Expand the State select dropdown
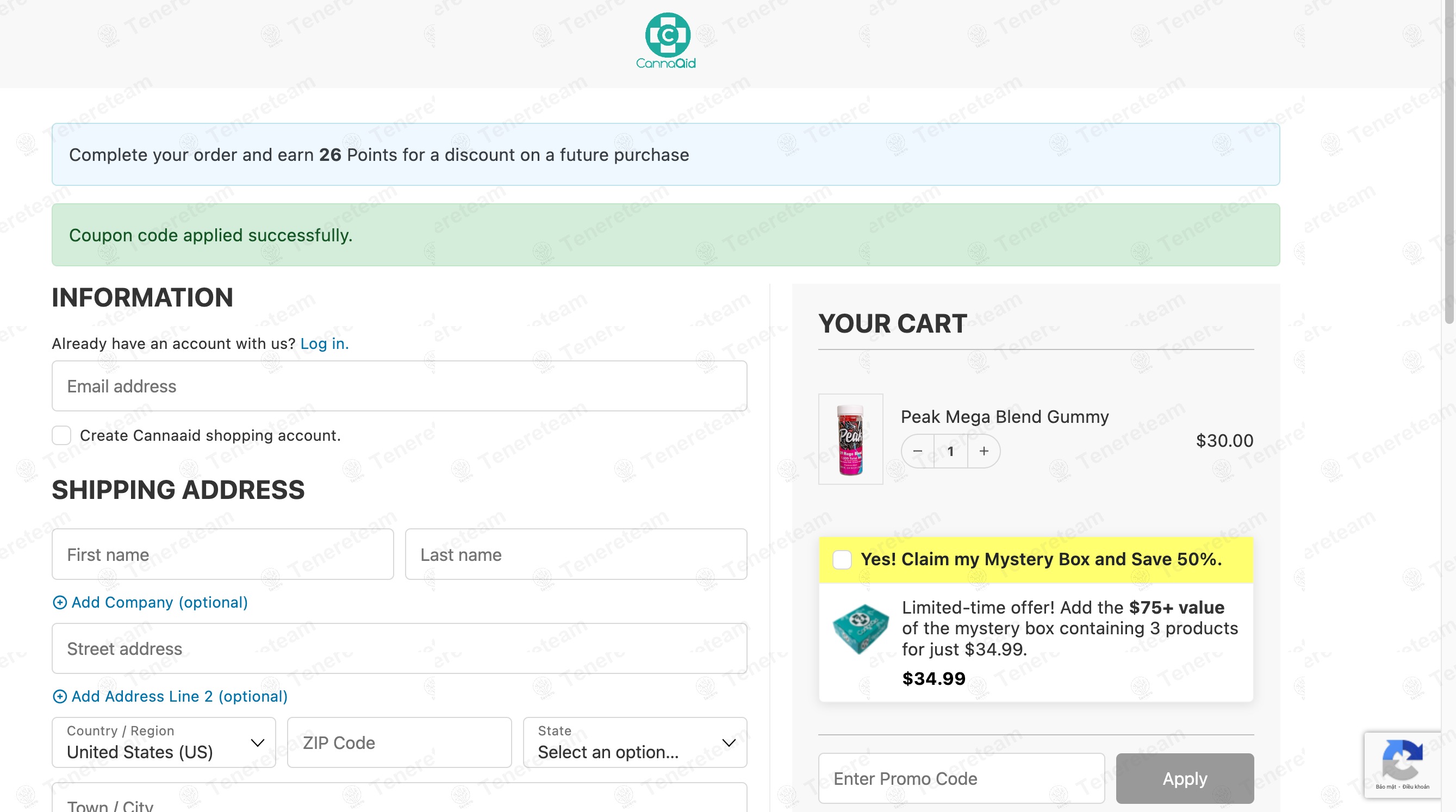Screen dimensions: 1456x812 634,742
